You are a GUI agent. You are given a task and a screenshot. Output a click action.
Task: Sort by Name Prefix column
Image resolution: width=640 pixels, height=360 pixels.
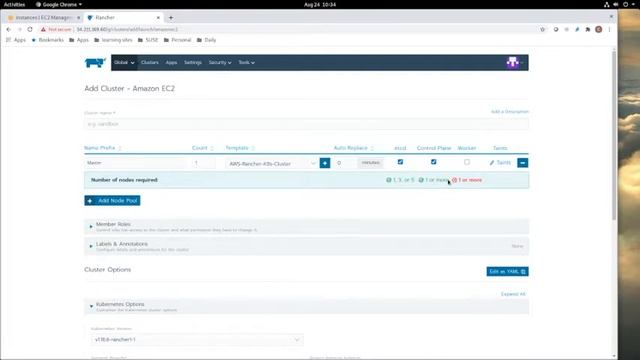[x=102, y=148]
